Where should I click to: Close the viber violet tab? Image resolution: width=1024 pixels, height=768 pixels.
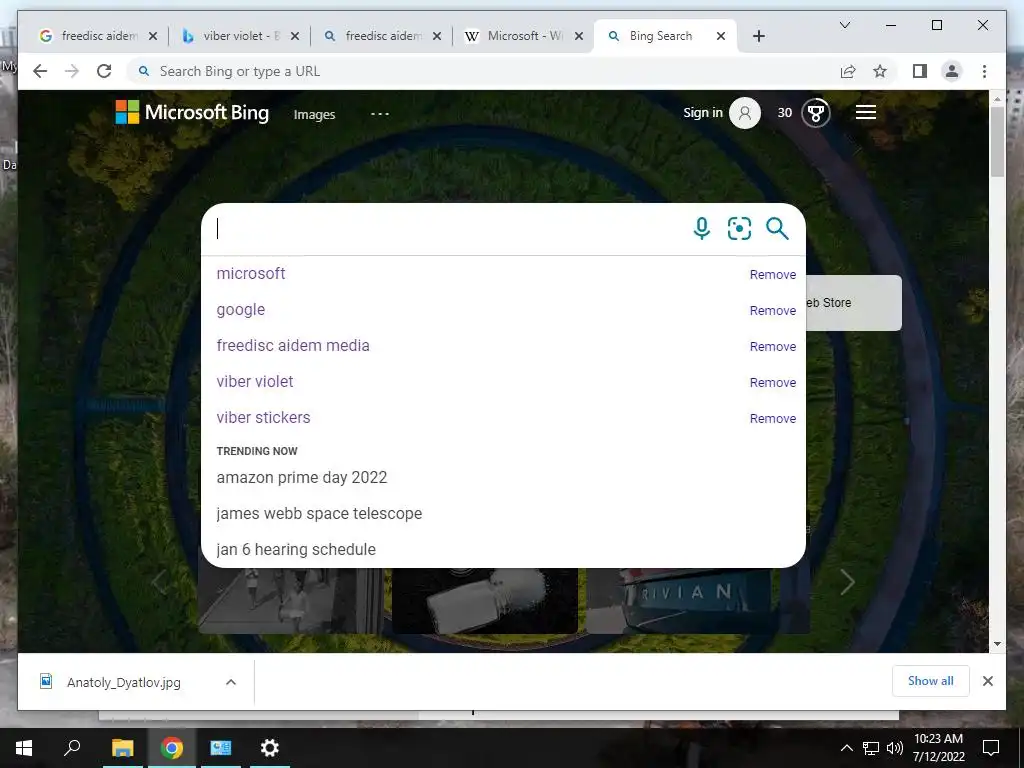coord(295,36)
